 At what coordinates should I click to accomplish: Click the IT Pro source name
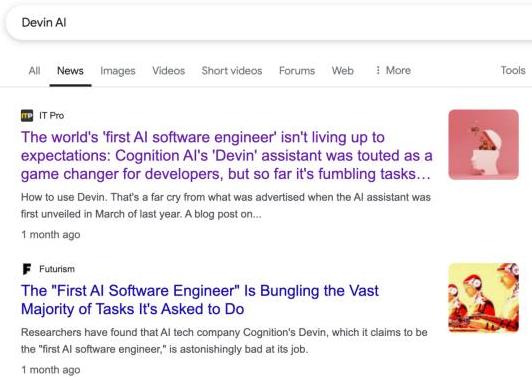(x=52, y=116)
